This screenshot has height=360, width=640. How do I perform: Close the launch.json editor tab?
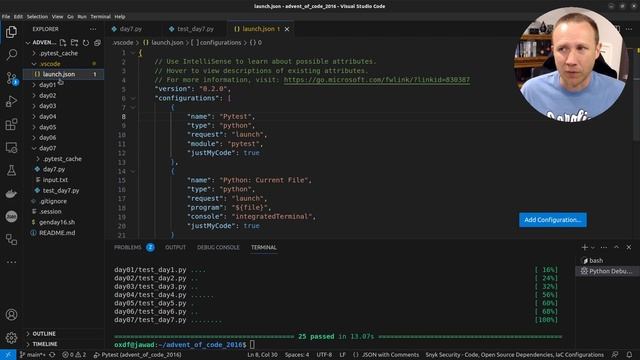tap(287, 29)
